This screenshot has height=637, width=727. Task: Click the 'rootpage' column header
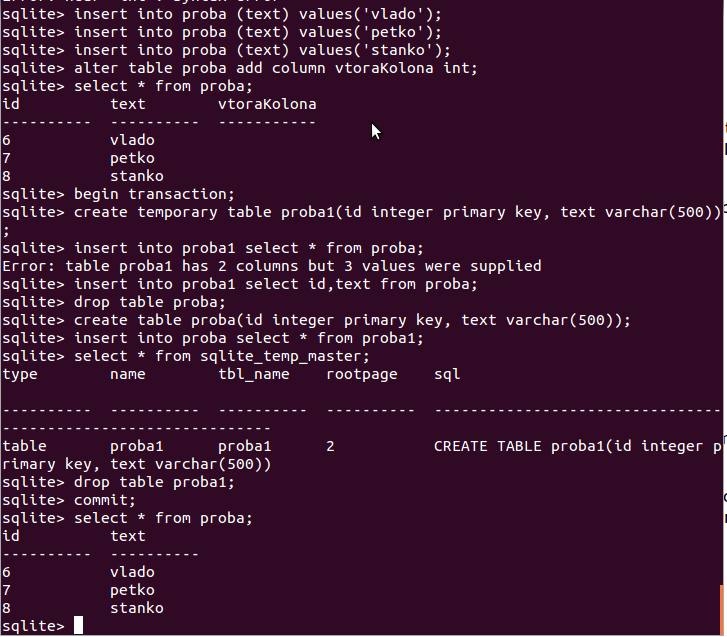pos(362,375)
